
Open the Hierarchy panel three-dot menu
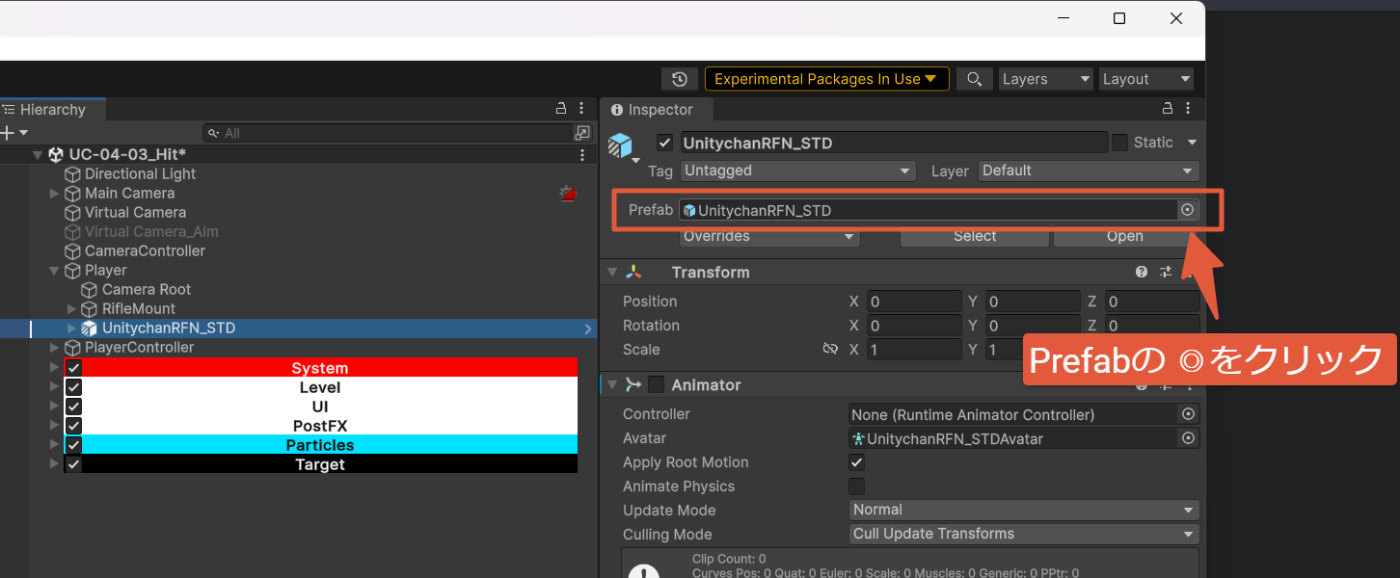[583, 109]
